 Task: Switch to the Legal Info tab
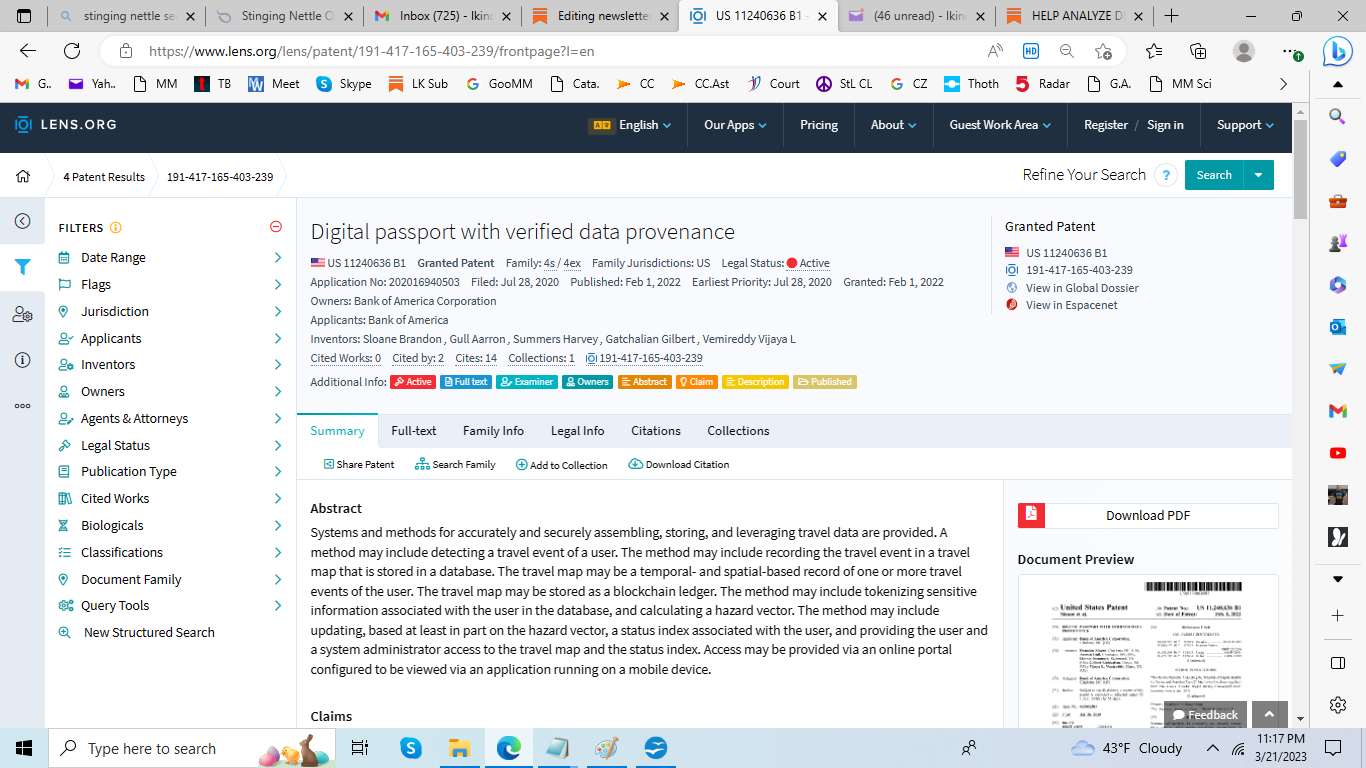[x=578, y=431]
